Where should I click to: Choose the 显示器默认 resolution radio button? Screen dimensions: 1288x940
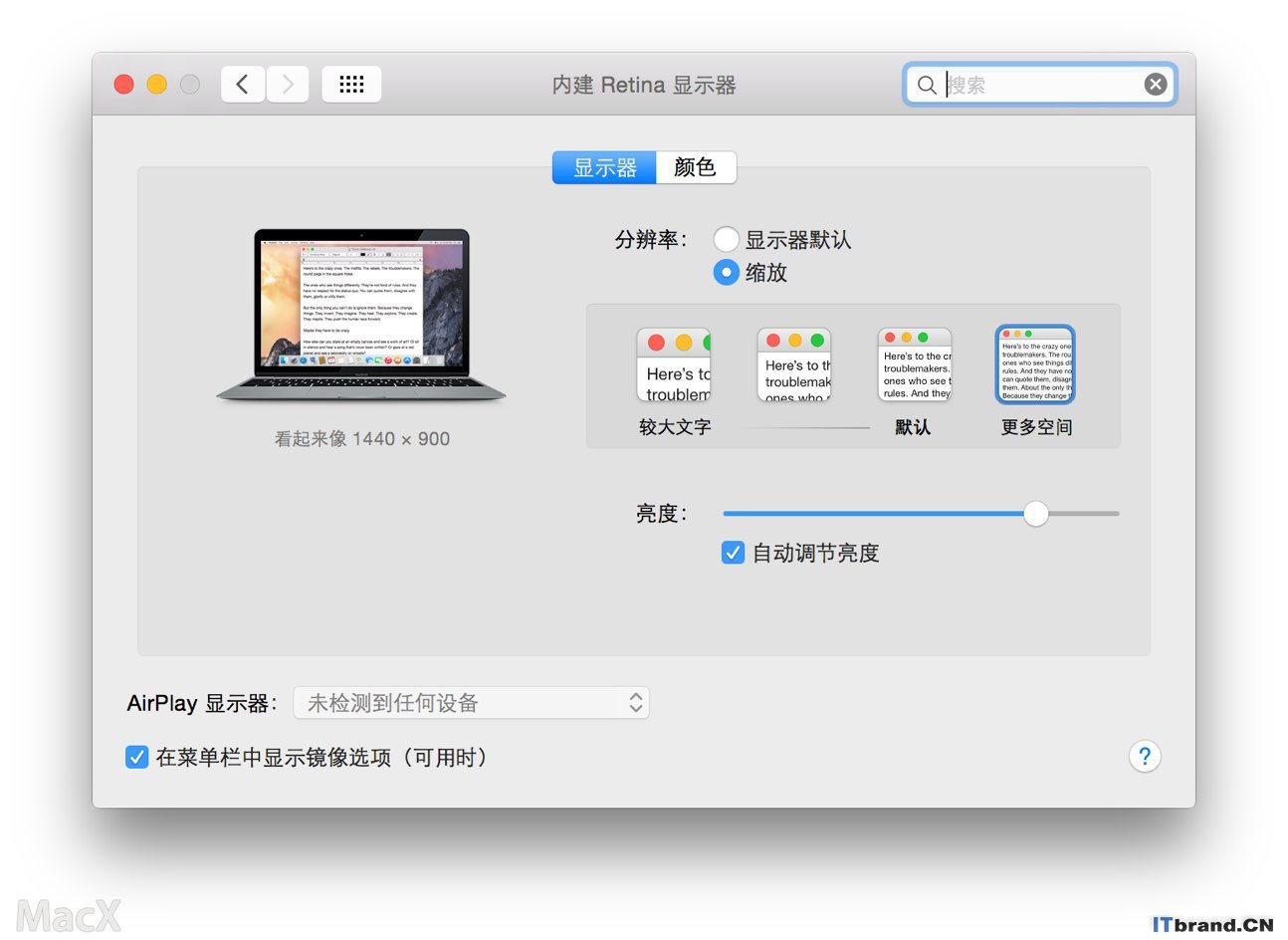click(726, 239)
